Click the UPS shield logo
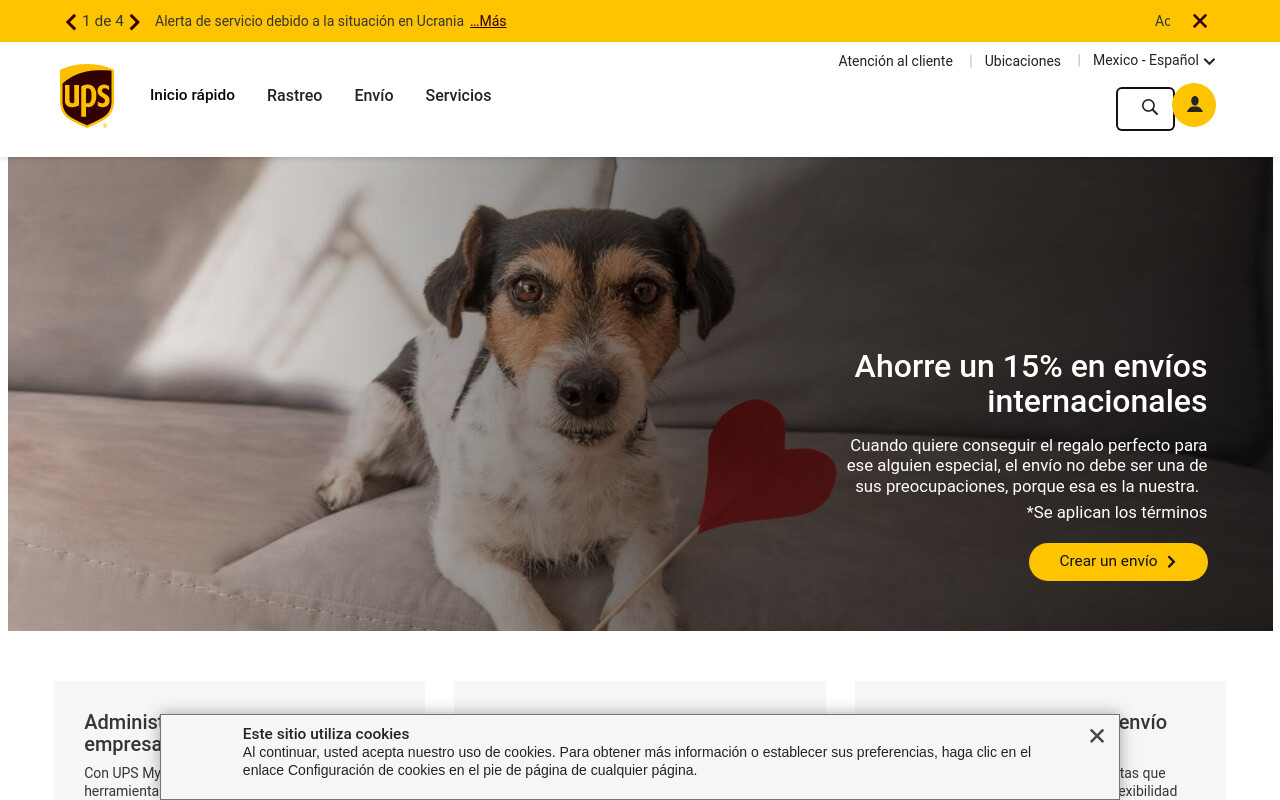The width and height of the screenshot is (1280, 800). (87, 96)
